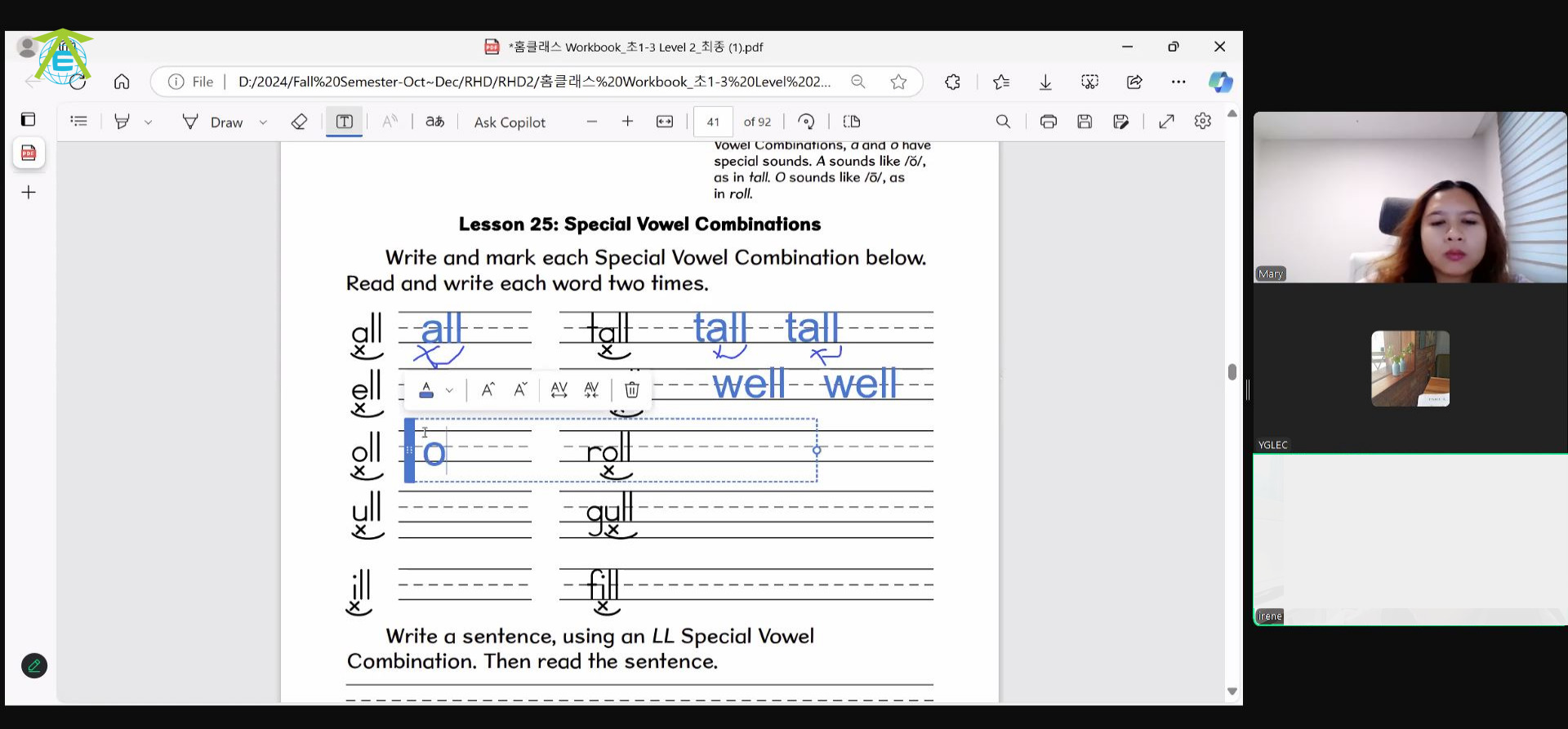Click the Print icon
This screenshot has height=729, width=1568.
pos(1048,122)
